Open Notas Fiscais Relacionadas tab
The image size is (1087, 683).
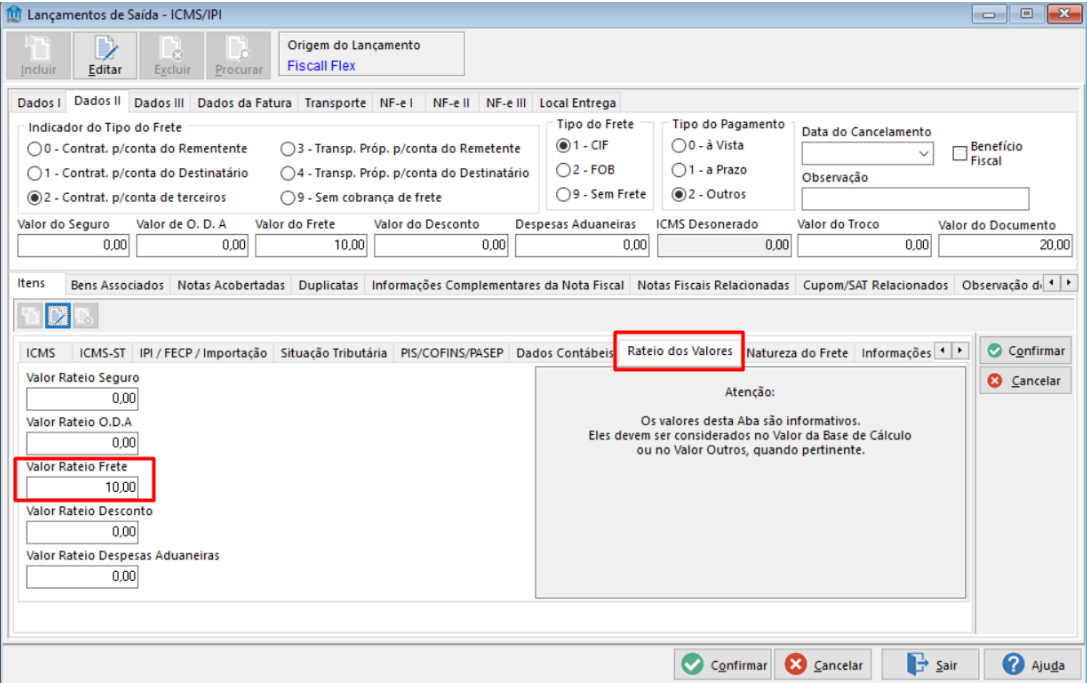pos(713,285)
